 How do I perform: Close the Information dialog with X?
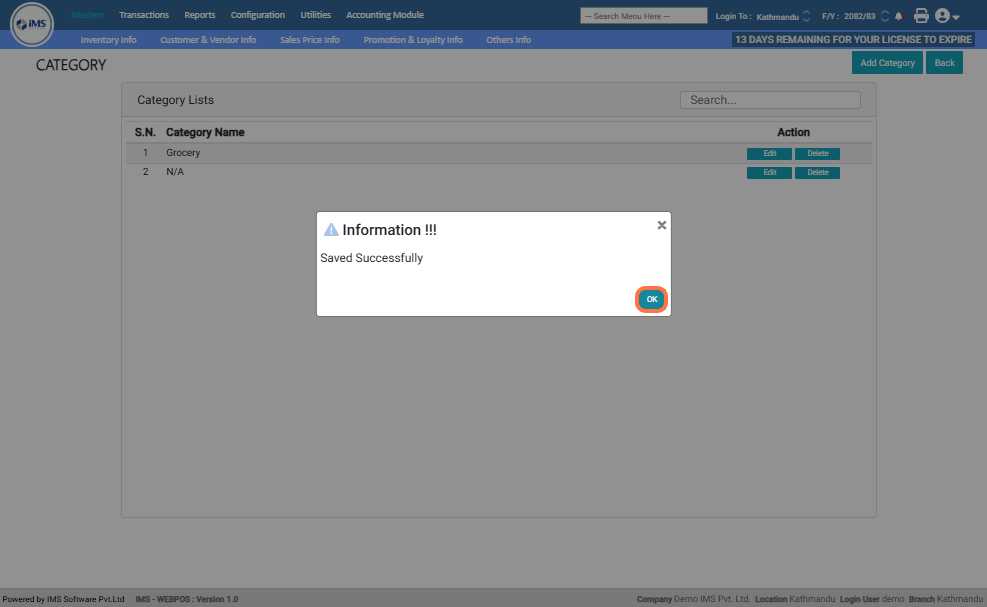tap(661, 225)
